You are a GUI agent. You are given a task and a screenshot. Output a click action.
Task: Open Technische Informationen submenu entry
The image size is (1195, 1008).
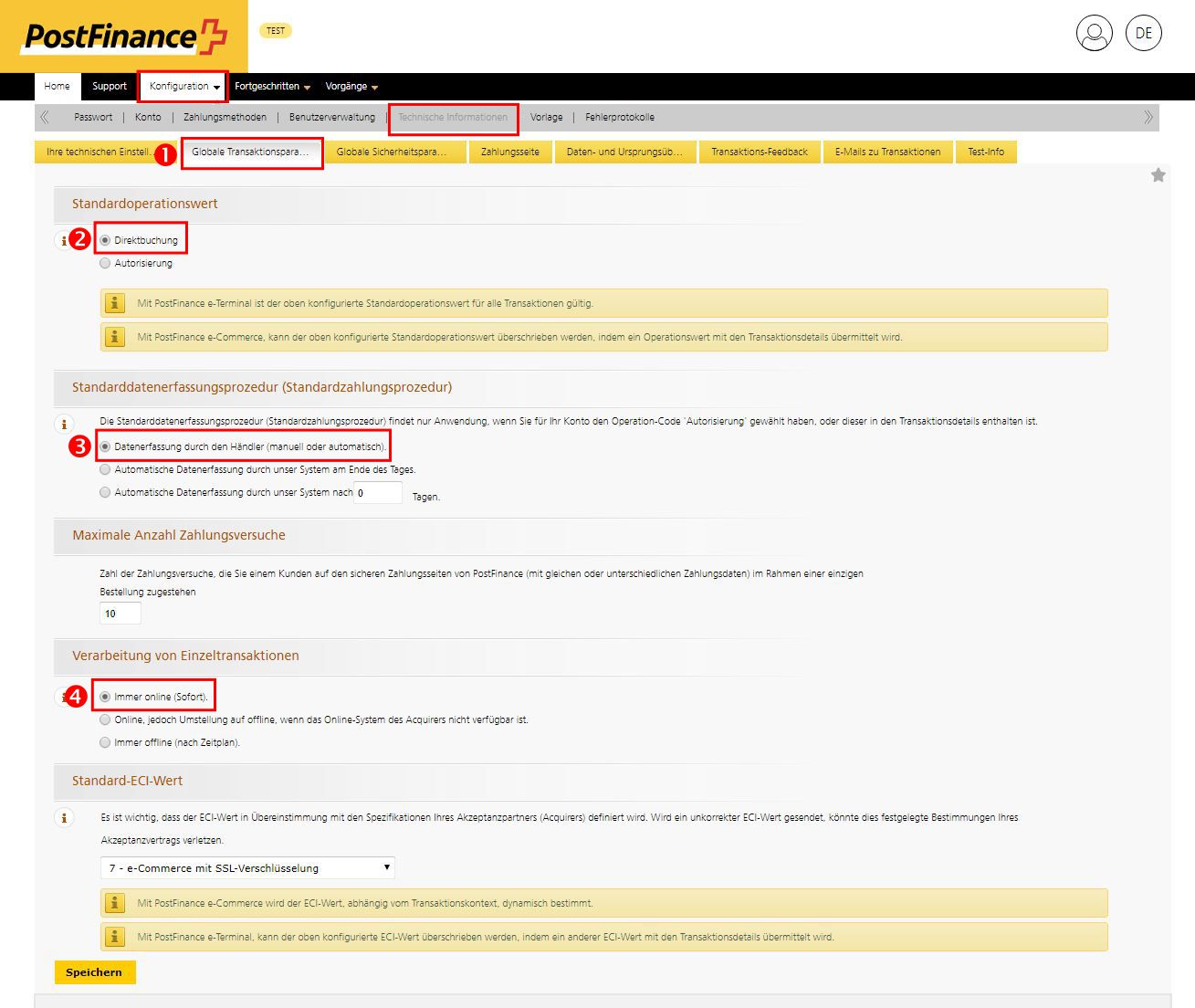pyautogui.click(x=453, y=117)
